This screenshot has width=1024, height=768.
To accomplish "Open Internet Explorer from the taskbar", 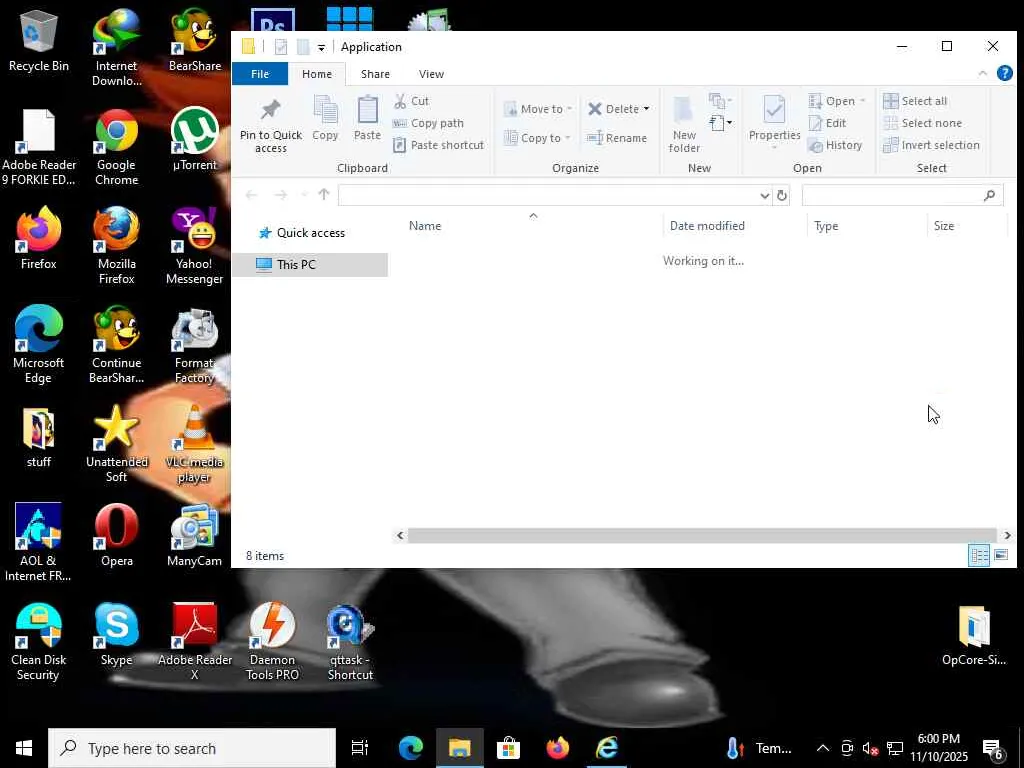I will point(607,748).
